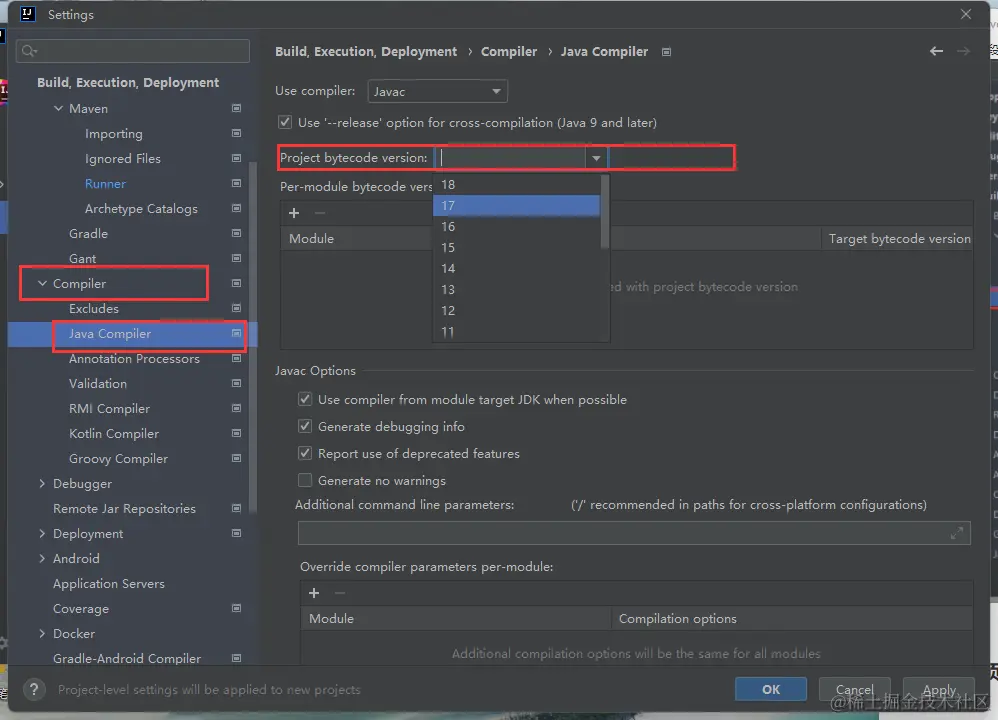Go back using the left arrow
The image size is (998, 720).
click(936, 51)
